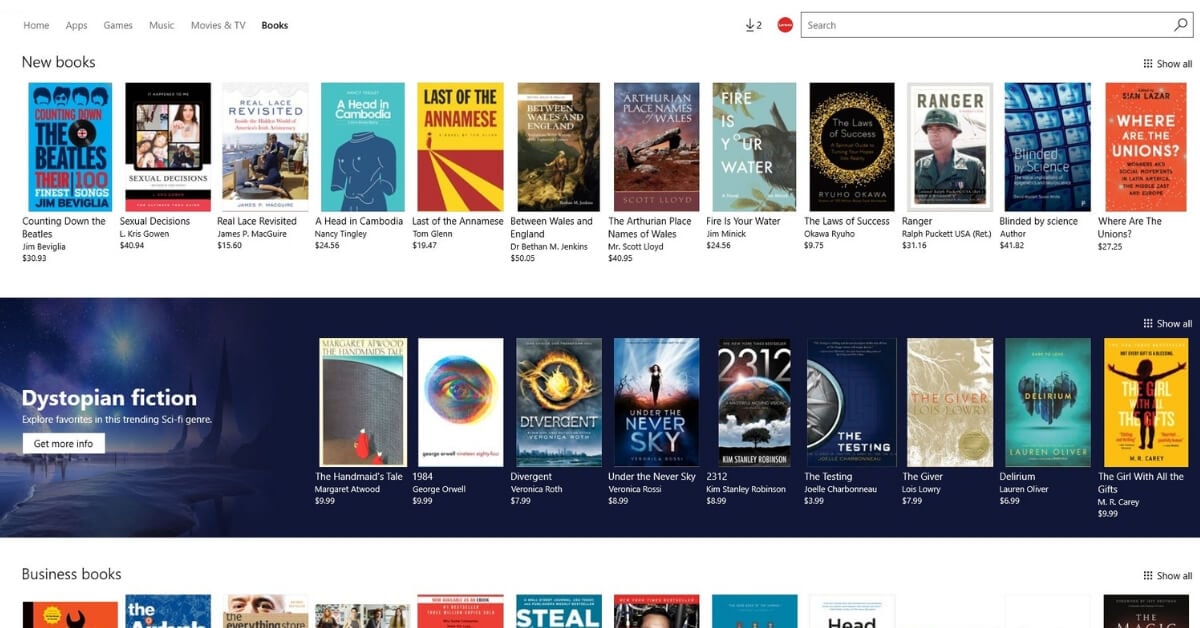This screenshot has height=628, width=1200.
Task: Select the 2312 book cover
Action: point(754,402)
